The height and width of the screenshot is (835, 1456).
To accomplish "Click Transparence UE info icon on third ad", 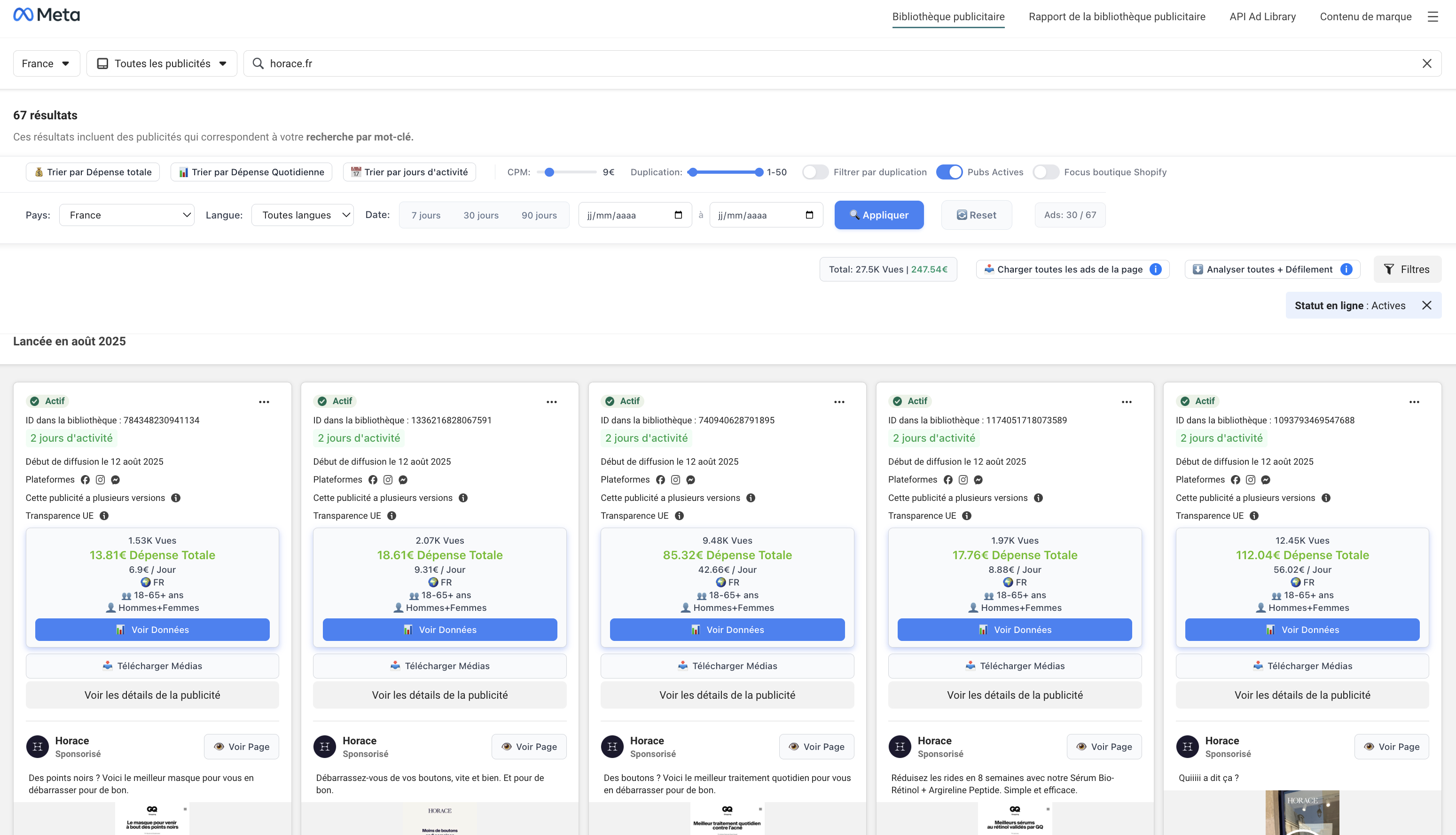I will click(679, 516).
